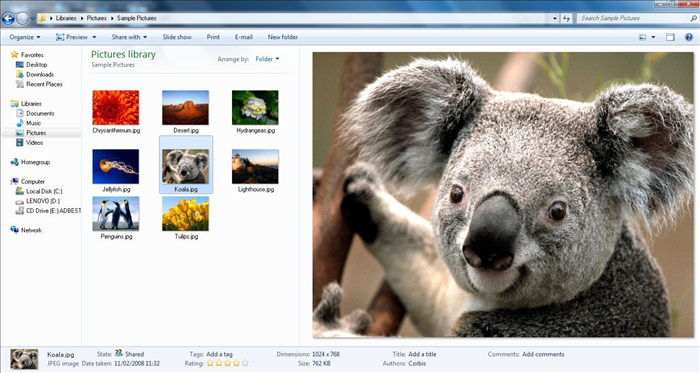Click Print in the toolbar

click(213, 37)
